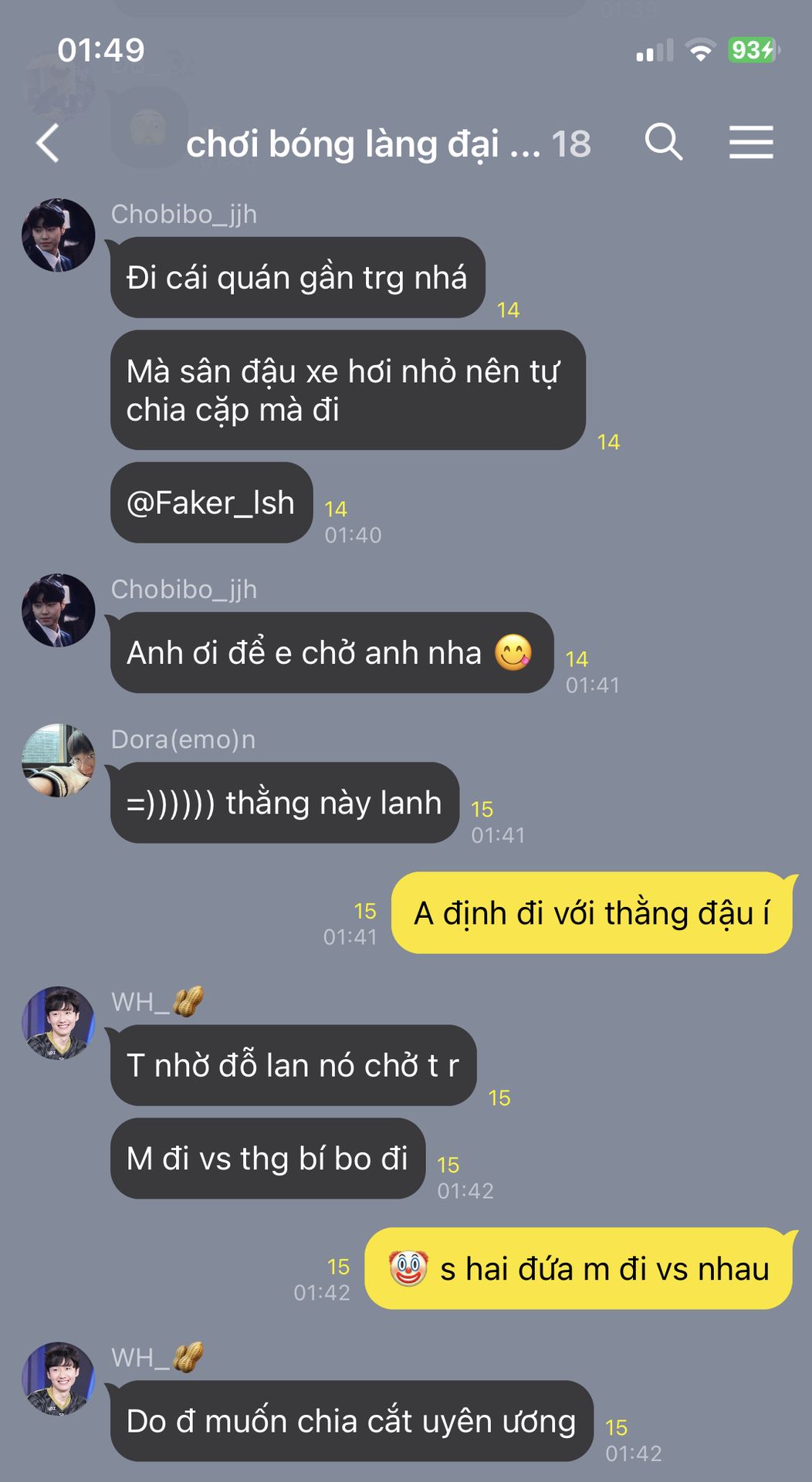Tap the chat title "chơi bóng làng đại"
This screenshot has height=1482, width=812.
342,144
